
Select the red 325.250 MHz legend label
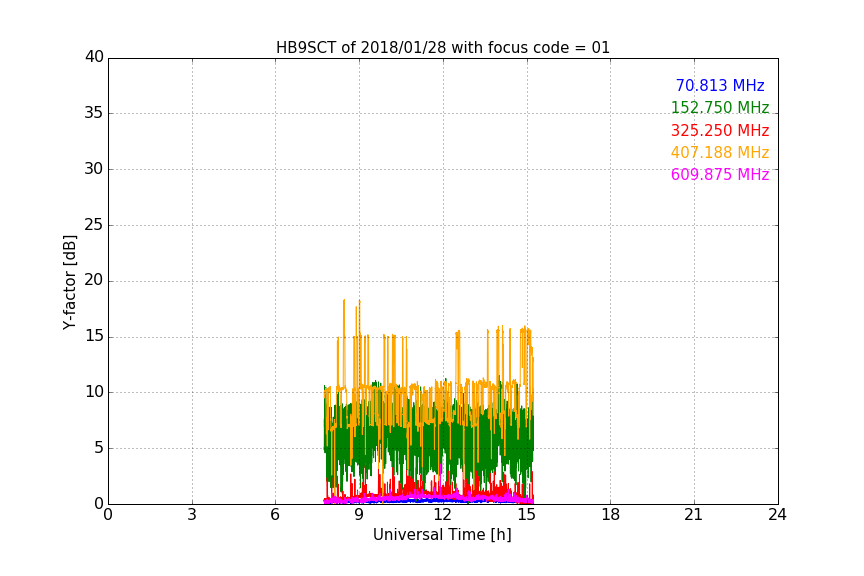[x=720, y=130]
